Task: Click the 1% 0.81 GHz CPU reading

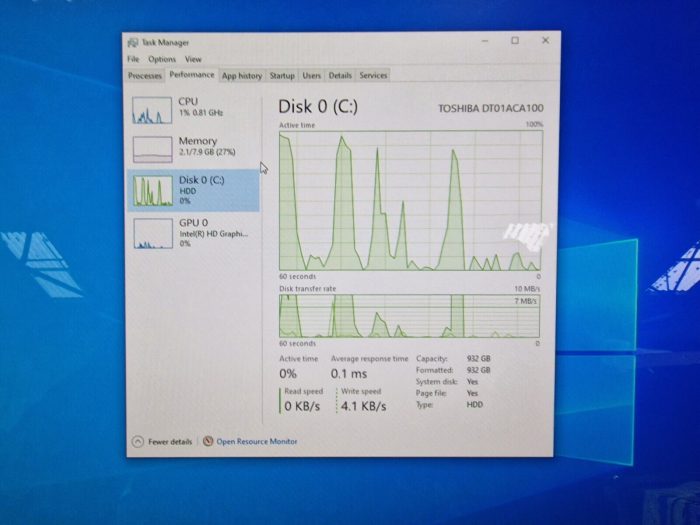Action: [x=201, y=113]
